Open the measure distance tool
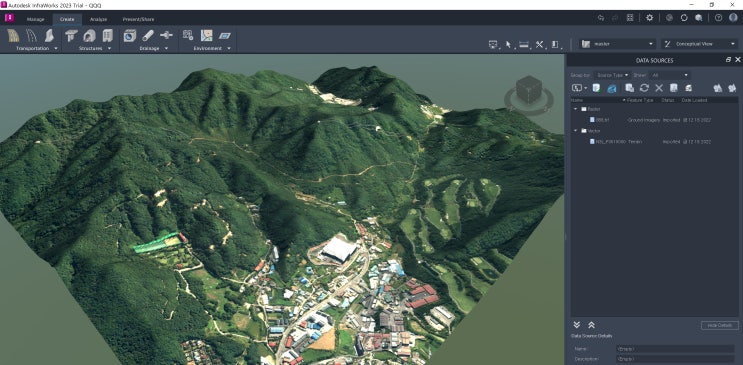743x365 pixels. coord(524,45)
